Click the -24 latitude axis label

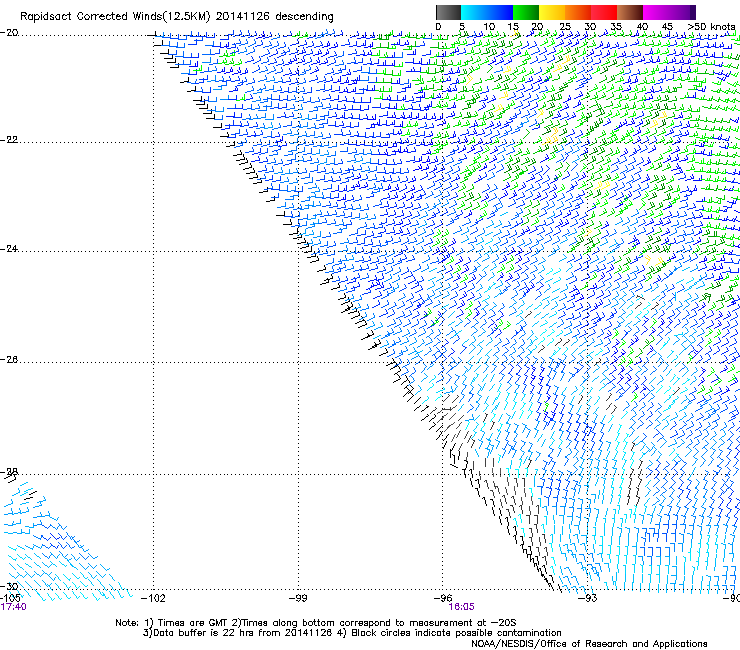click(9, 249)
